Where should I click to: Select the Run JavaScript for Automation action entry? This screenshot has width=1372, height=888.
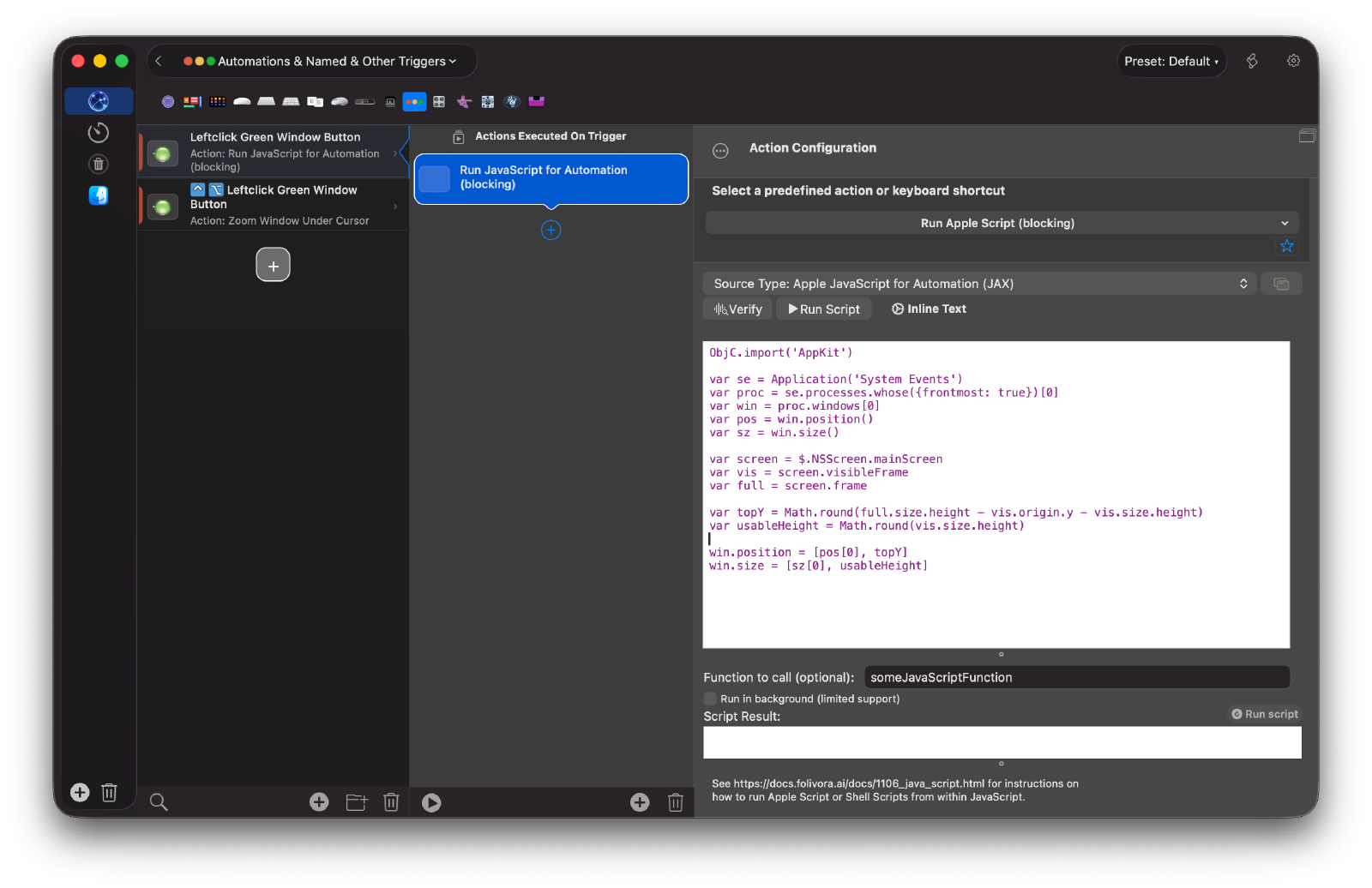pyautogui.click(x=551, y=179)
